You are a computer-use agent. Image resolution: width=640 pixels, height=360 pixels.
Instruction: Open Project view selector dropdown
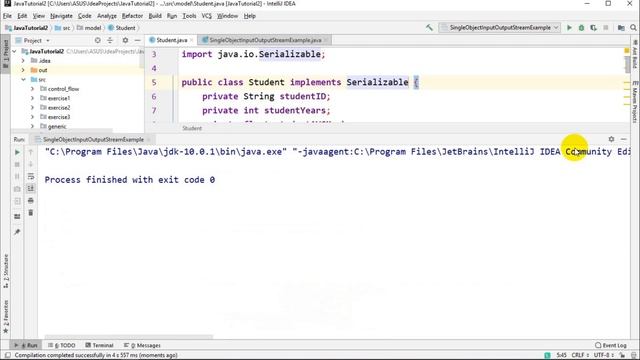tap(32, 40)
